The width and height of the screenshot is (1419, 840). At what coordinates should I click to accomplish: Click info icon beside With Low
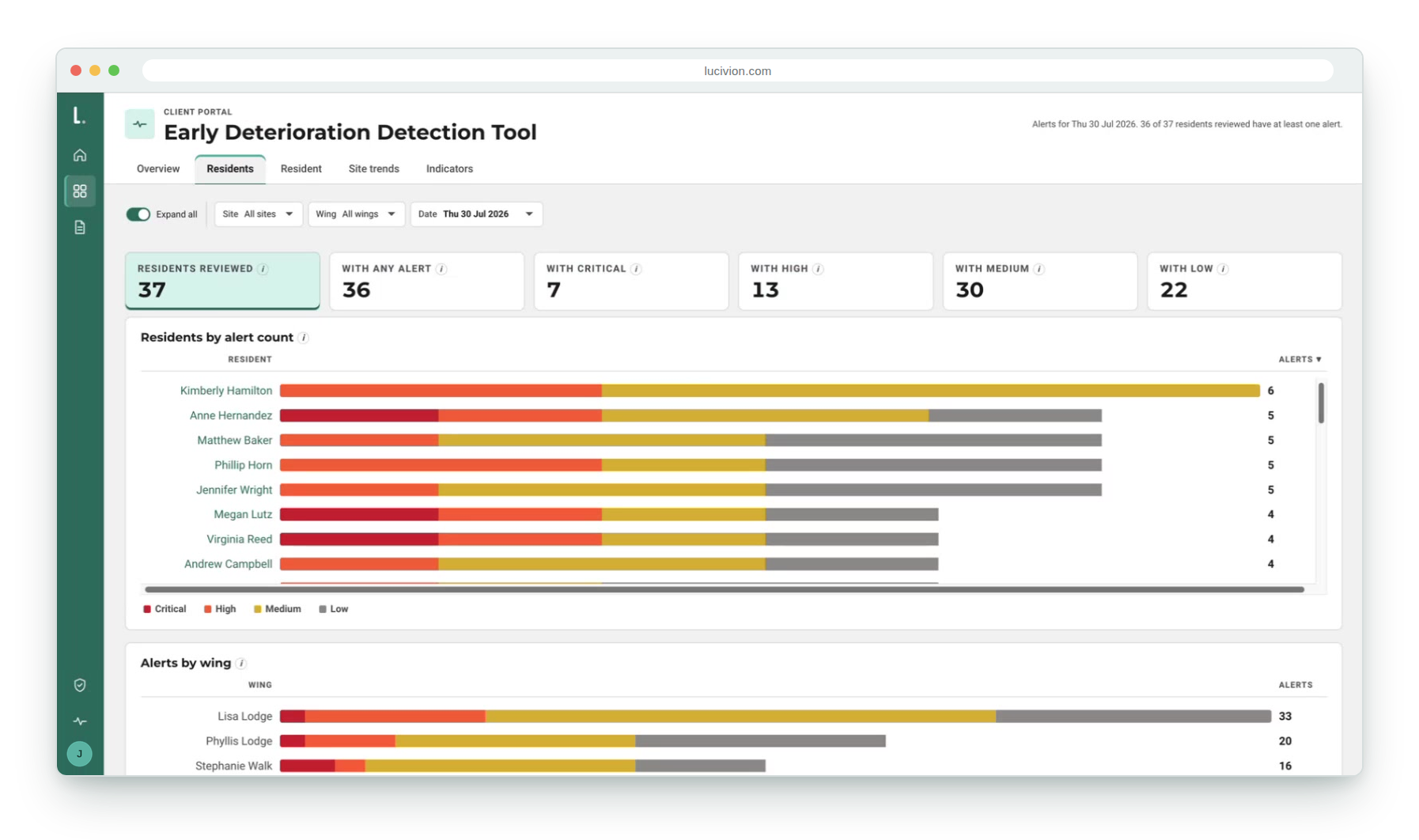pyautogui.click(x=1223, y=269)
